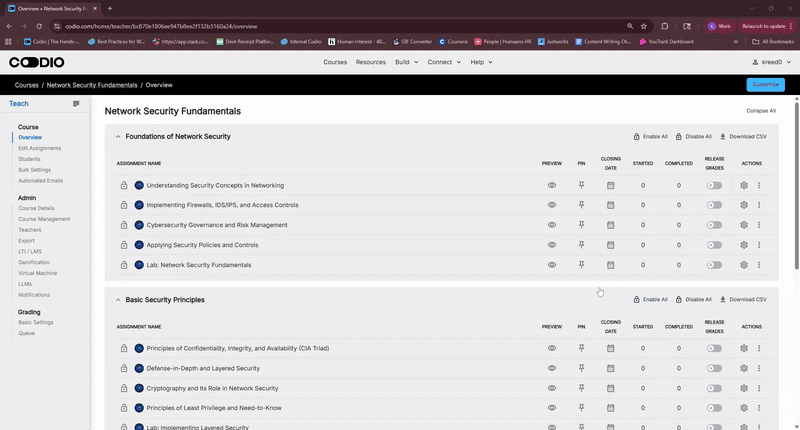Image resolution: width=800 pixels, height=430 pixels.
Task: Click the sidebar collapse icon next to Teach
Action: click(76, 104)
